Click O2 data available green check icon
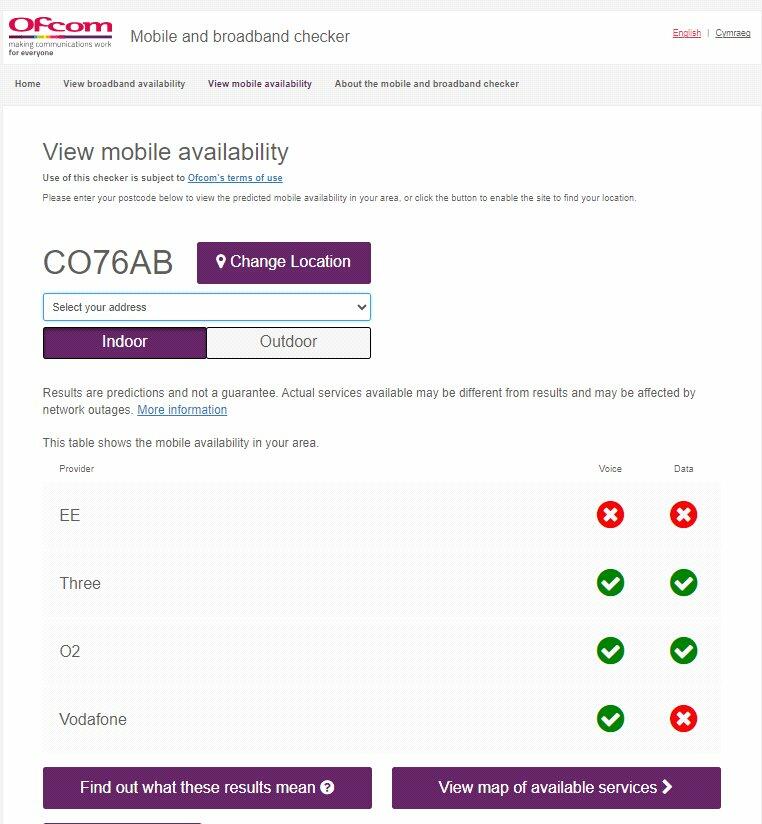The width and height of the screenshot is (762, 824). tap(684, 651)
